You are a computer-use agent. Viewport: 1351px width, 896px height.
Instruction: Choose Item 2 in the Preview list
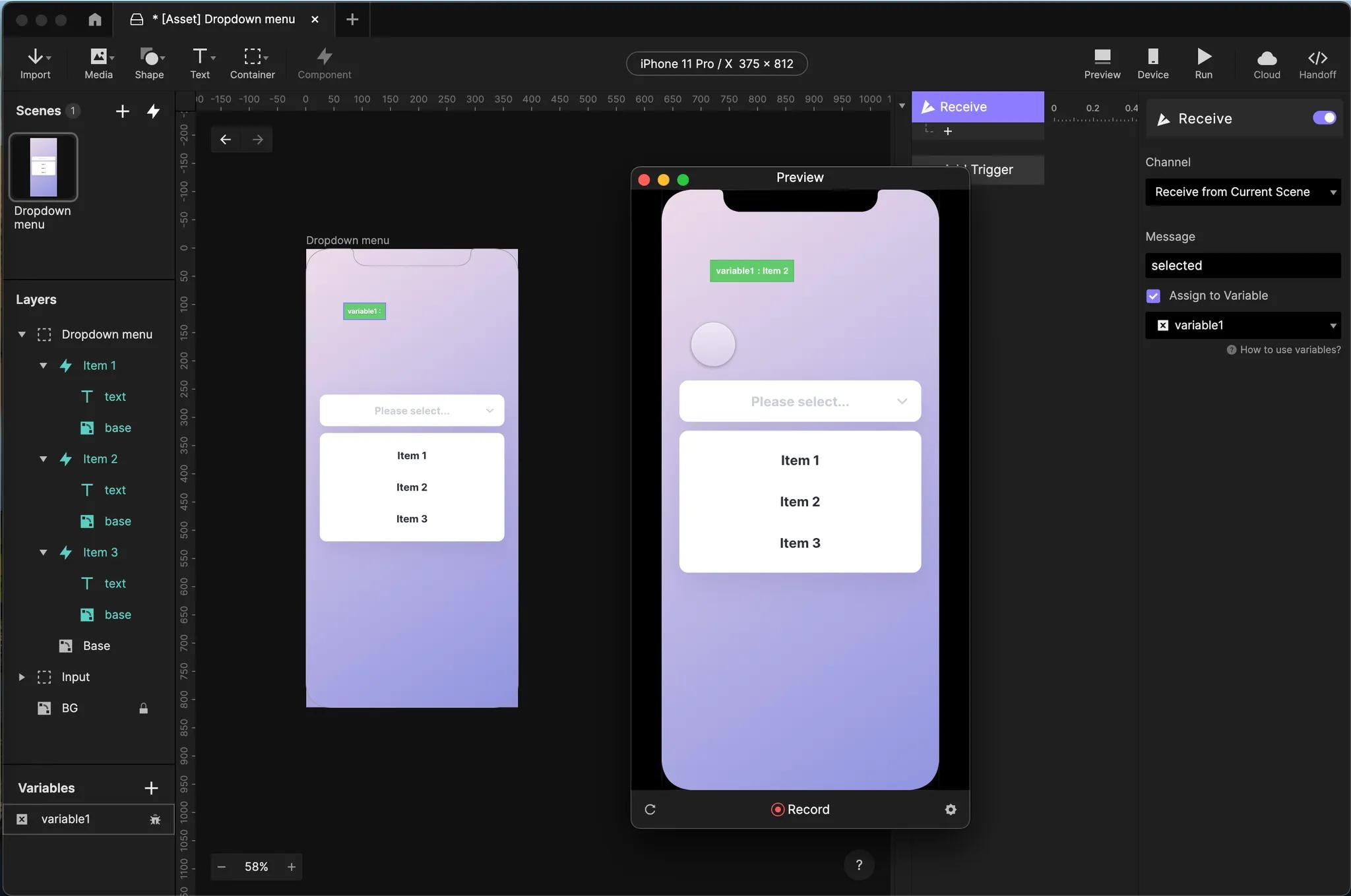click(x=800, y=502)
